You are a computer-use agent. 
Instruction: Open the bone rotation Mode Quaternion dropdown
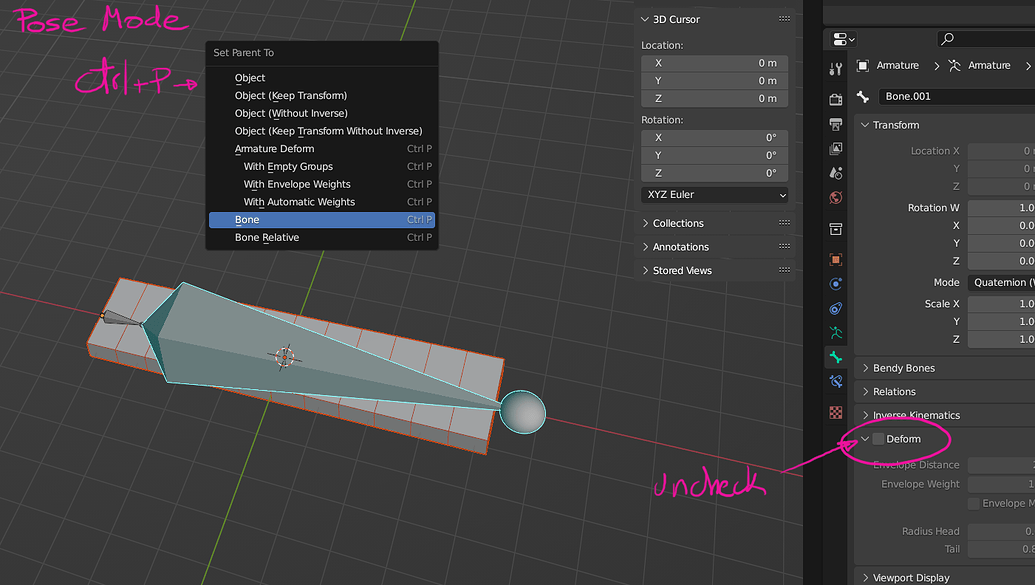click(1001, 283)
